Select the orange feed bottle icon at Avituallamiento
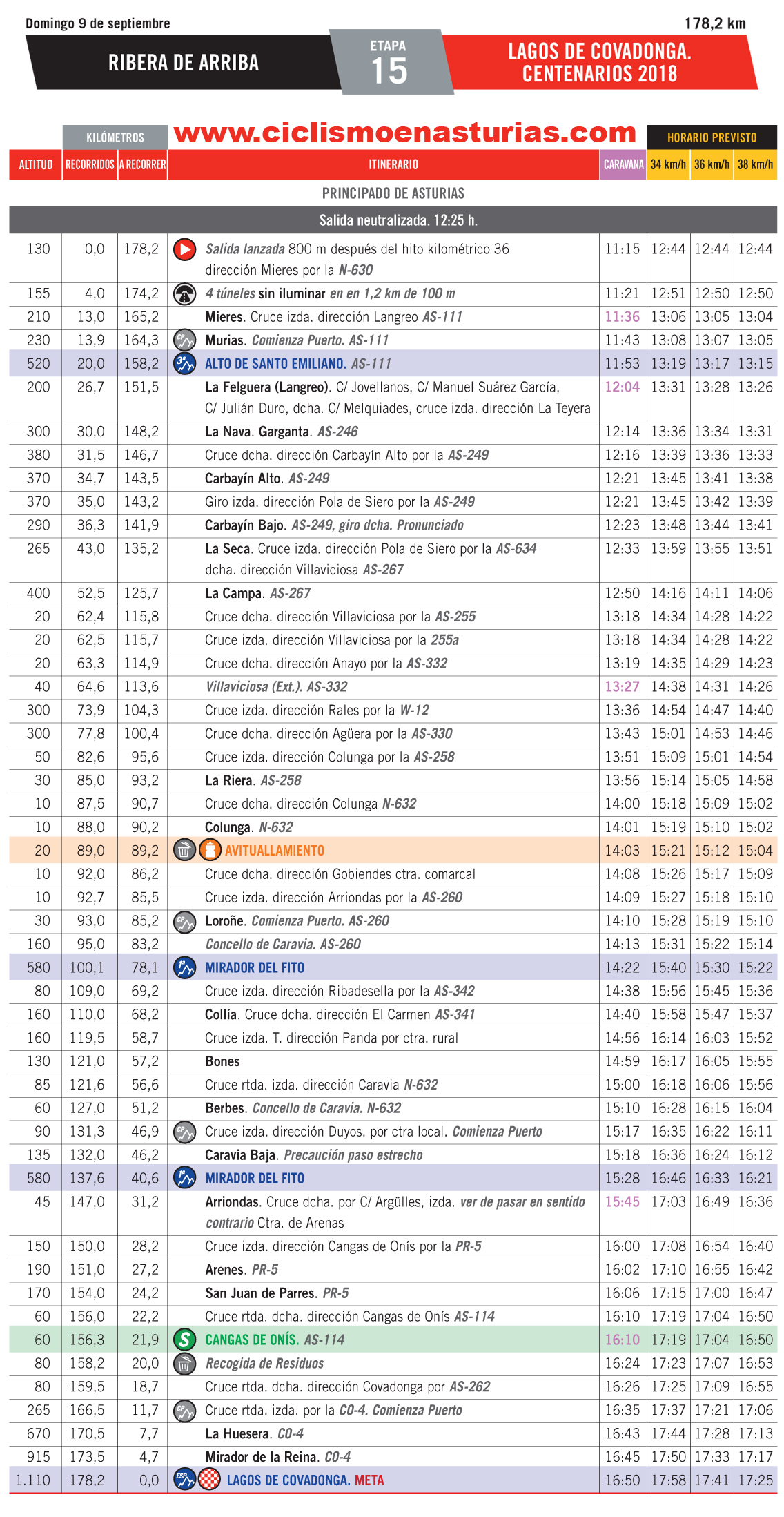Viewport: 784px width, 1517px height. pyautogui.click(x=210, y=851)
